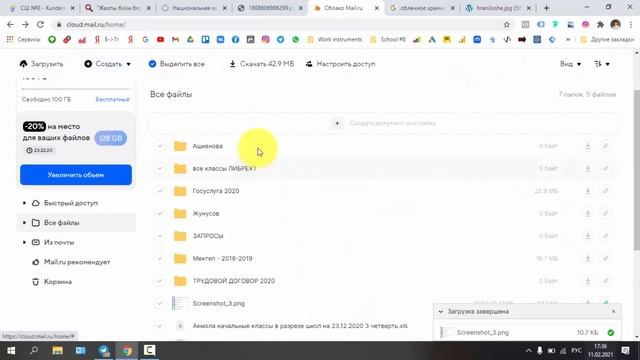Click the download icon in the Ашкенова row
This screenshot has width=640, height=360.
588,146
